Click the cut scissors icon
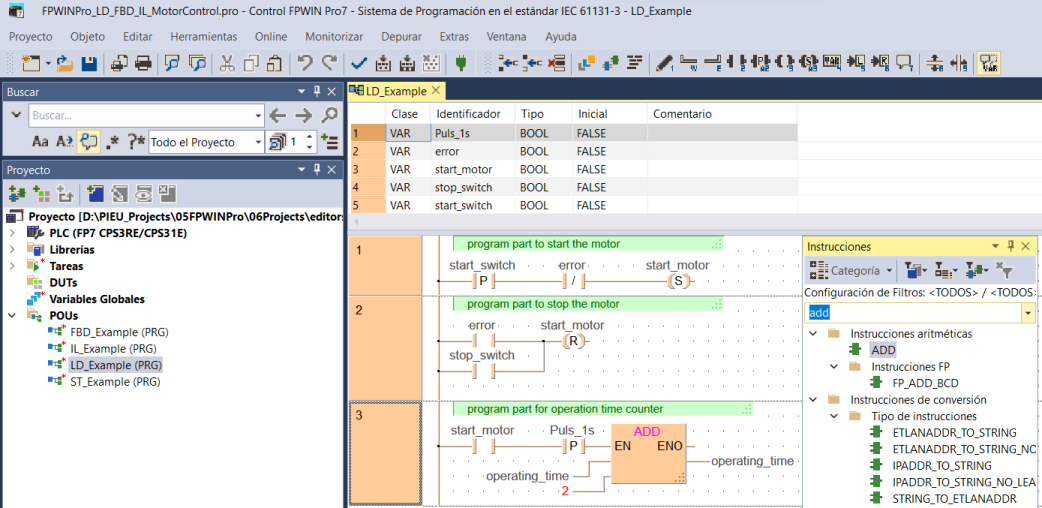 click(x=227, y=64)
